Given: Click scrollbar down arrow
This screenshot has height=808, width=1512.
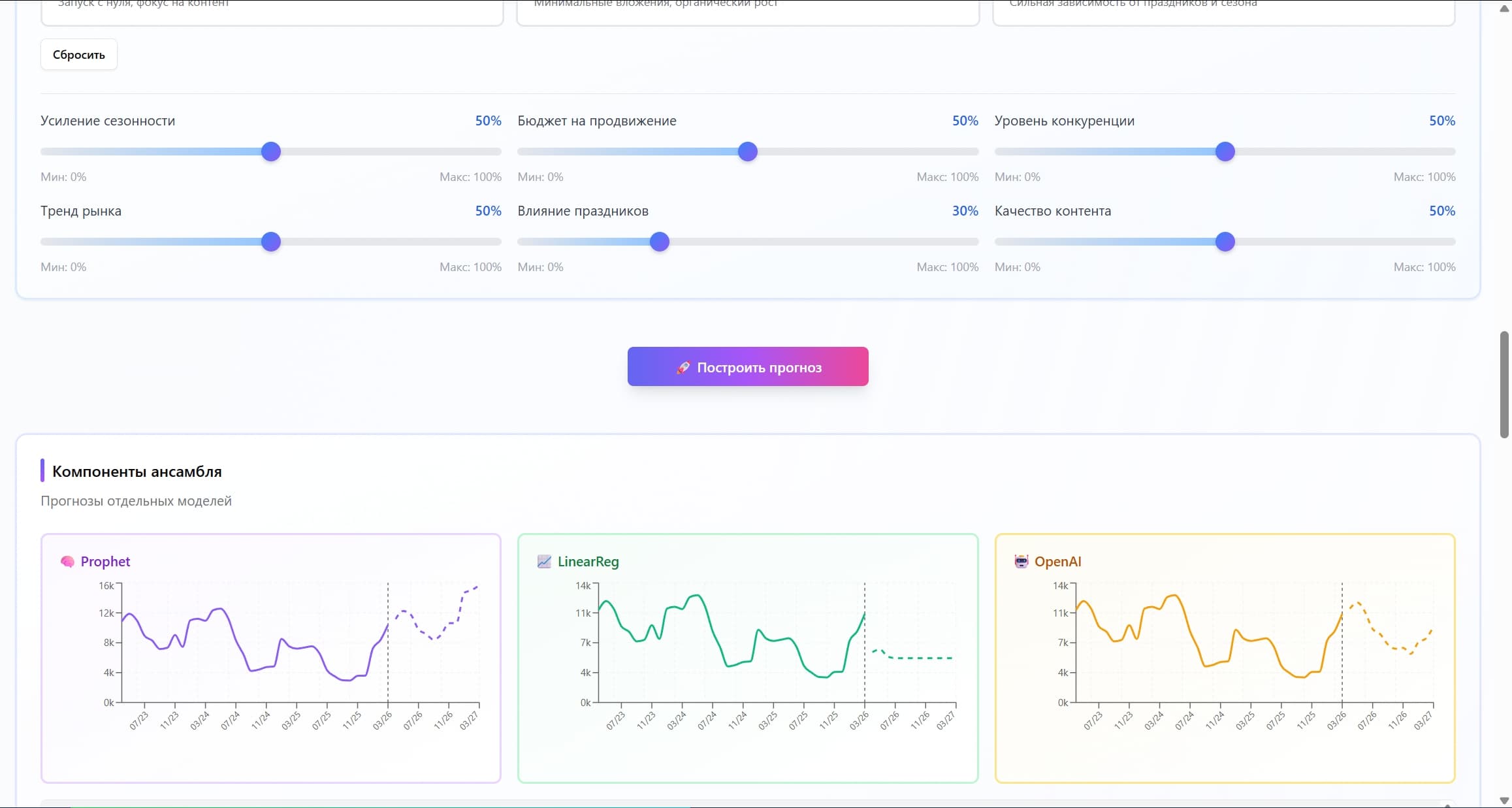Looking at the screenshot, I should click(1504, 800).
